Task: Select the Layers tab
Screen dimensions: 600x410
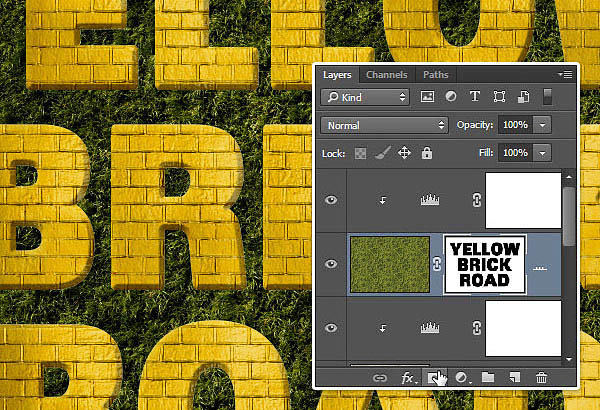Action: tap(337, 75)
